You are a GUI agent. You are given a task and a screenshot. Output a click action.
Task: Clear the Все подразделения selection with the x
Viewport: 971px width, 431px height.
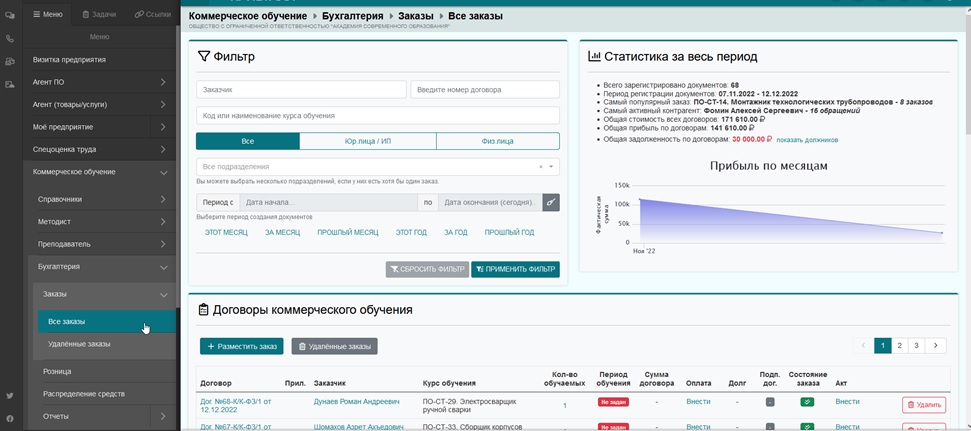click(541, 167)
